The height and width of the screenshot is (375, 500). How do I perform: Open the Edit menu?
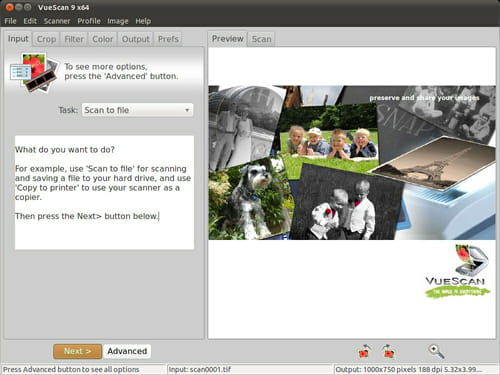pos(30,21)
